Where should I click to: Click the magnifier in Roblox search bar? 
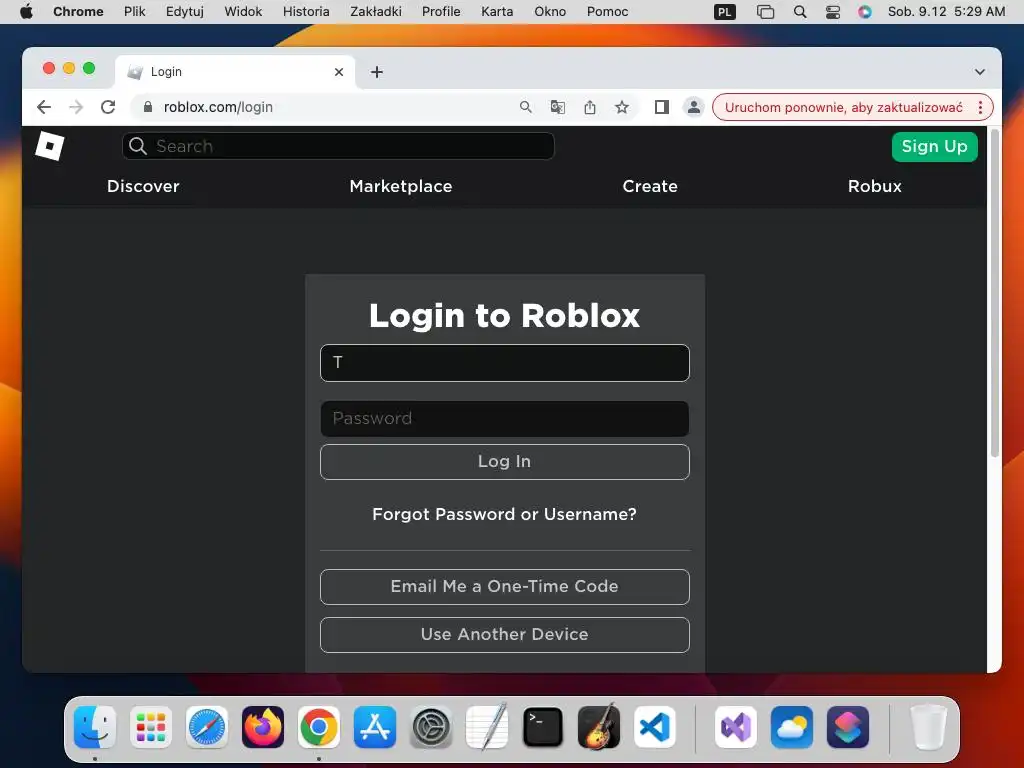pos(137,146)
